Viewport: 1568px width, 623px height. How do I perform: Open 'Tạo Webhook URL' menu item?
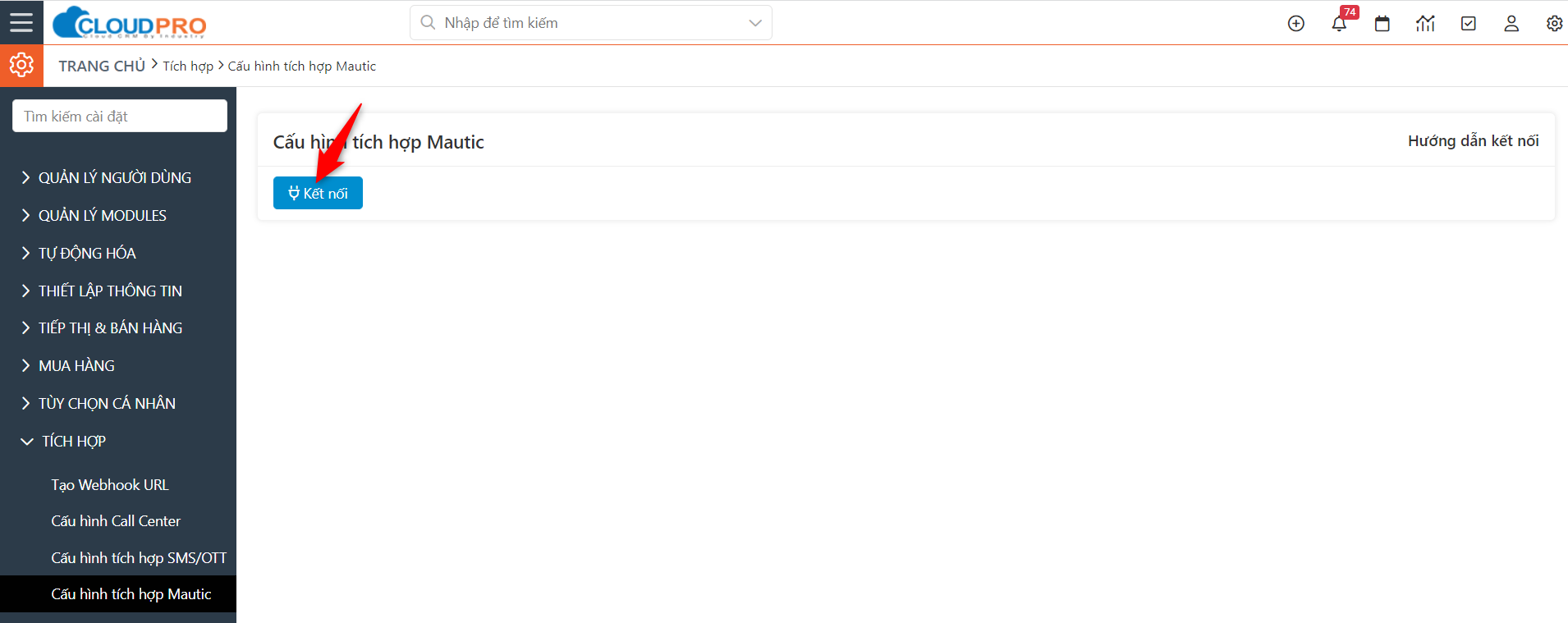[110, 485]
